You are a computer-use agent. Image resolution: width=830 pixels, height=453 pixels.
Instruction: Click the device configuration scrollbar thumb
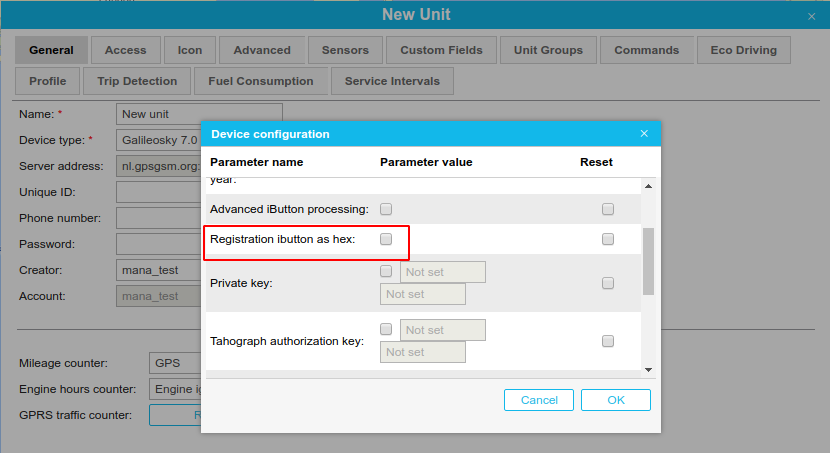pos(648,260)
